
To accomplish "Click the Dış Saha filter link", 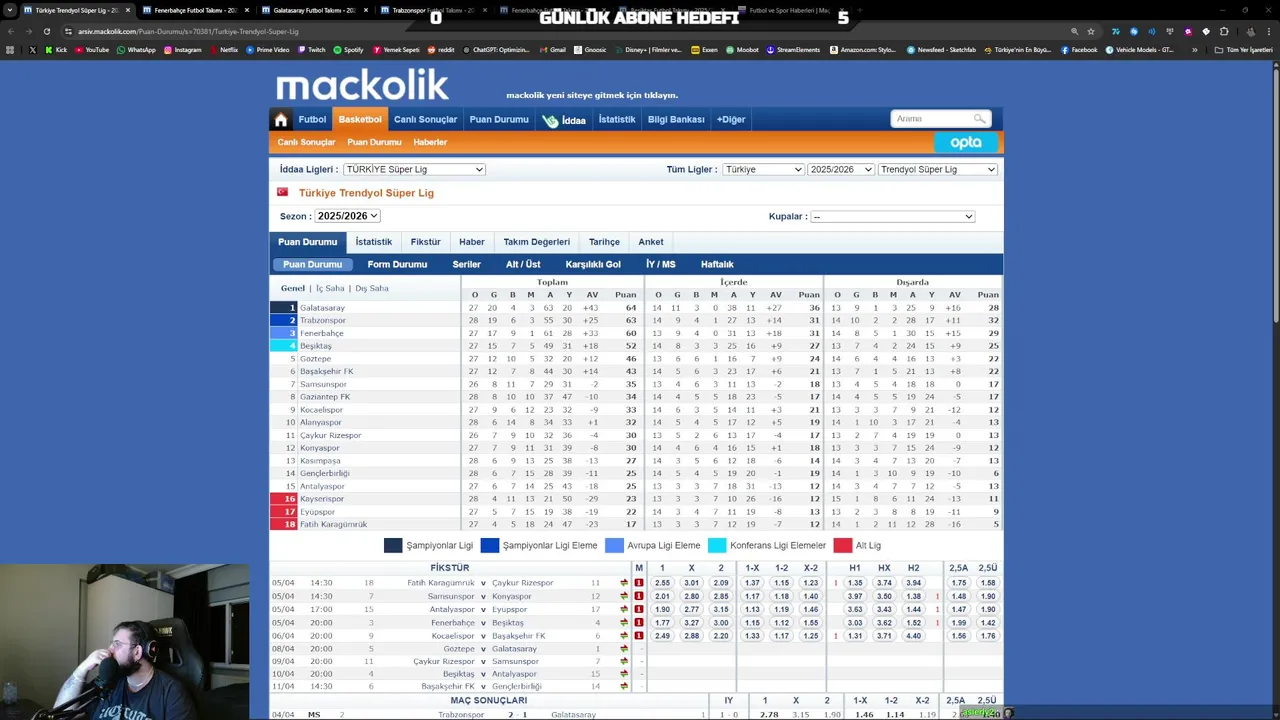I will point(372,289).
